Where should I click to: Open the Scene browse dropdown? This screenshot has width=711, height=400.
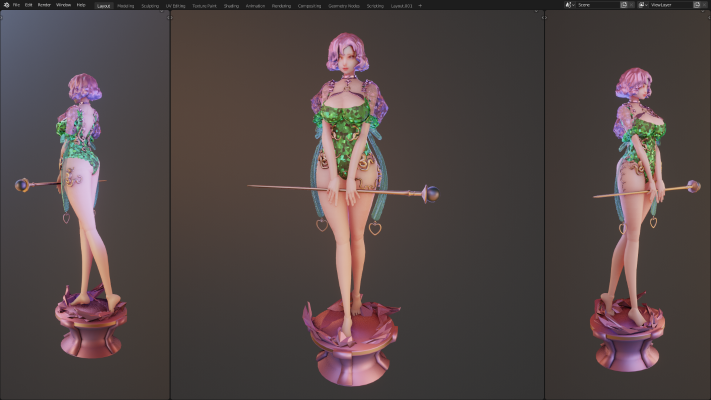point(570,5)
